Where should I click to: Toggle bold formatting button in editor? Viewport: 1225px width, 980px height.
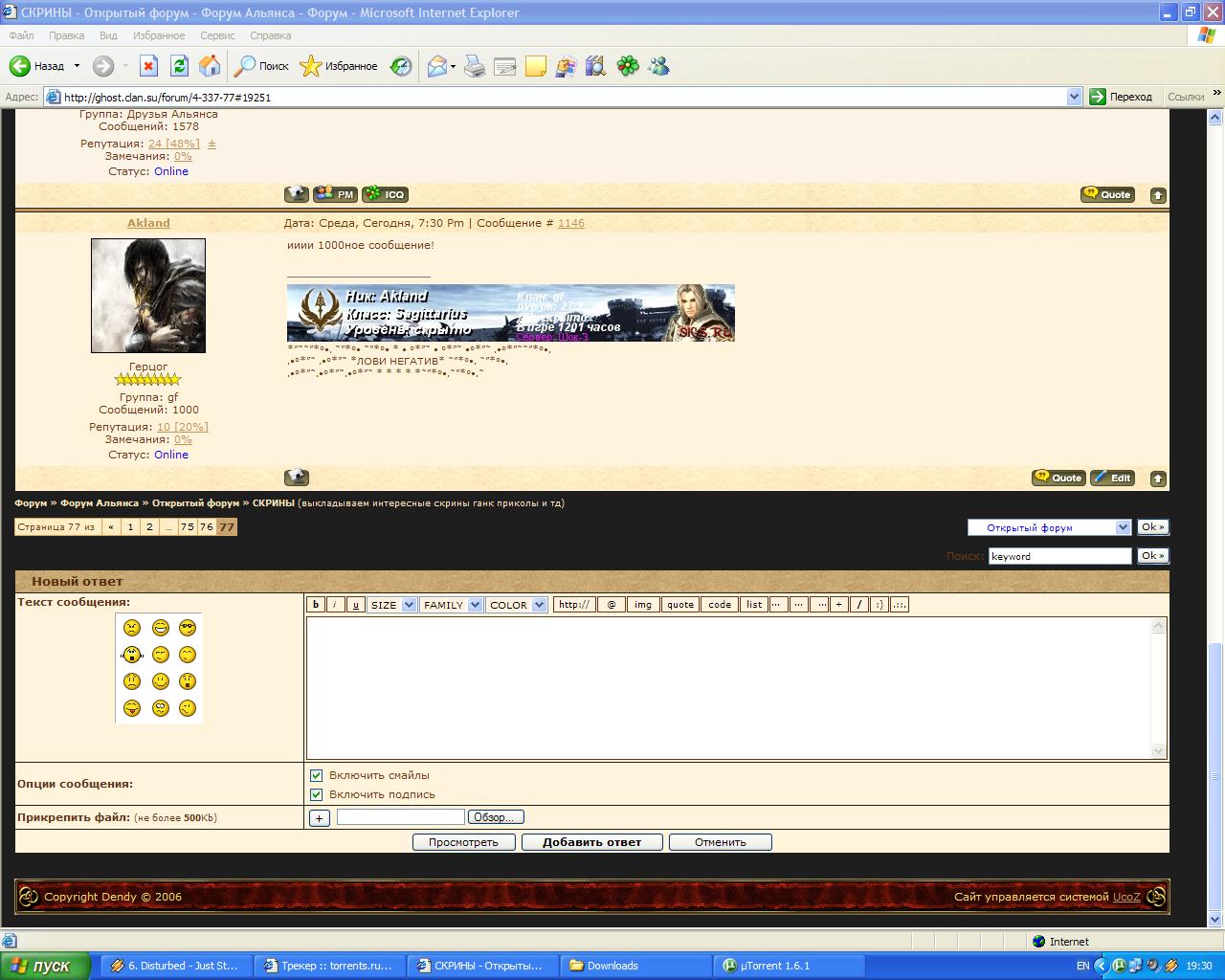coord(316,605)
